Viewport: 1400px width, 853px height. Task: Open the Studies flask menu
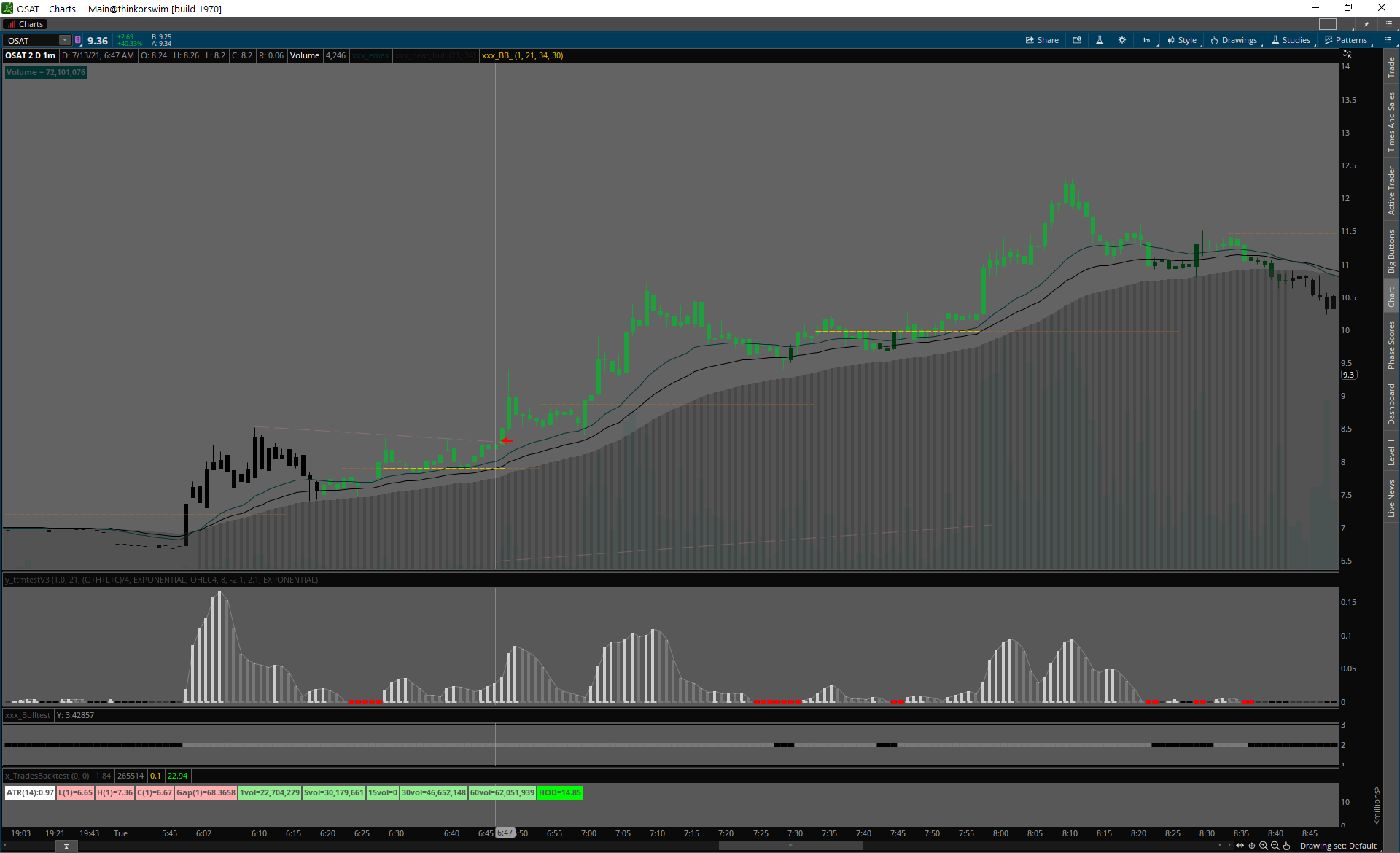coord(1291,40)
